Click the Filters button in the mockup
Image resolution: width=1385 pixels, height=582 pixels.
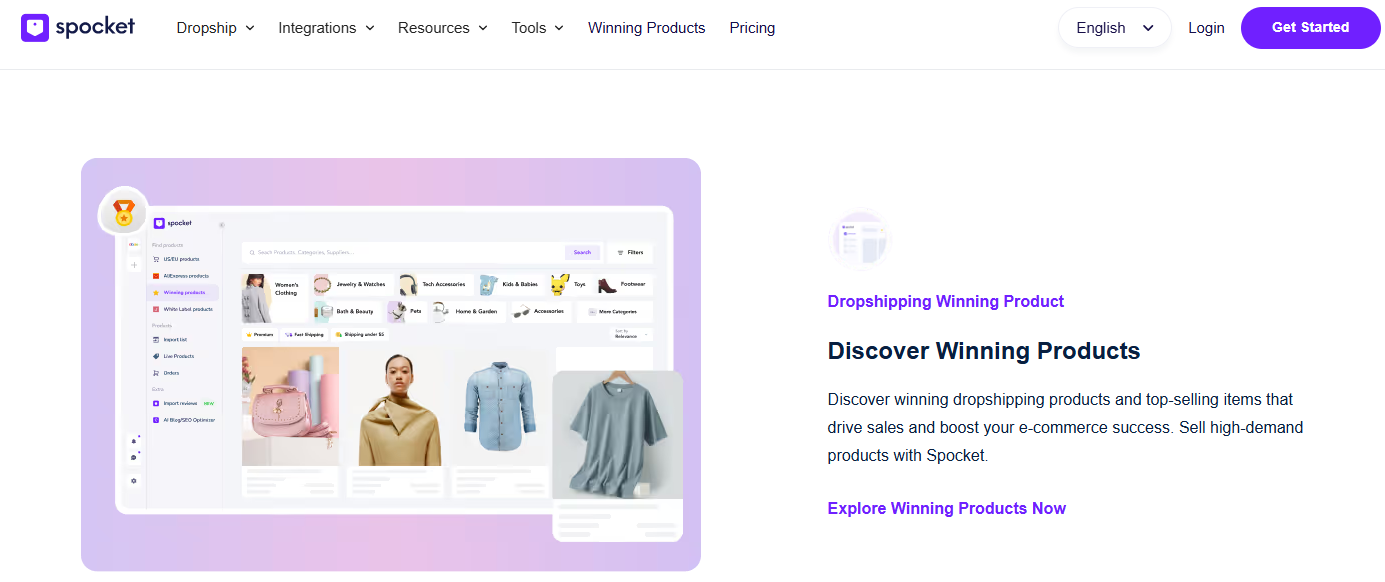click(x=630, y=253)
